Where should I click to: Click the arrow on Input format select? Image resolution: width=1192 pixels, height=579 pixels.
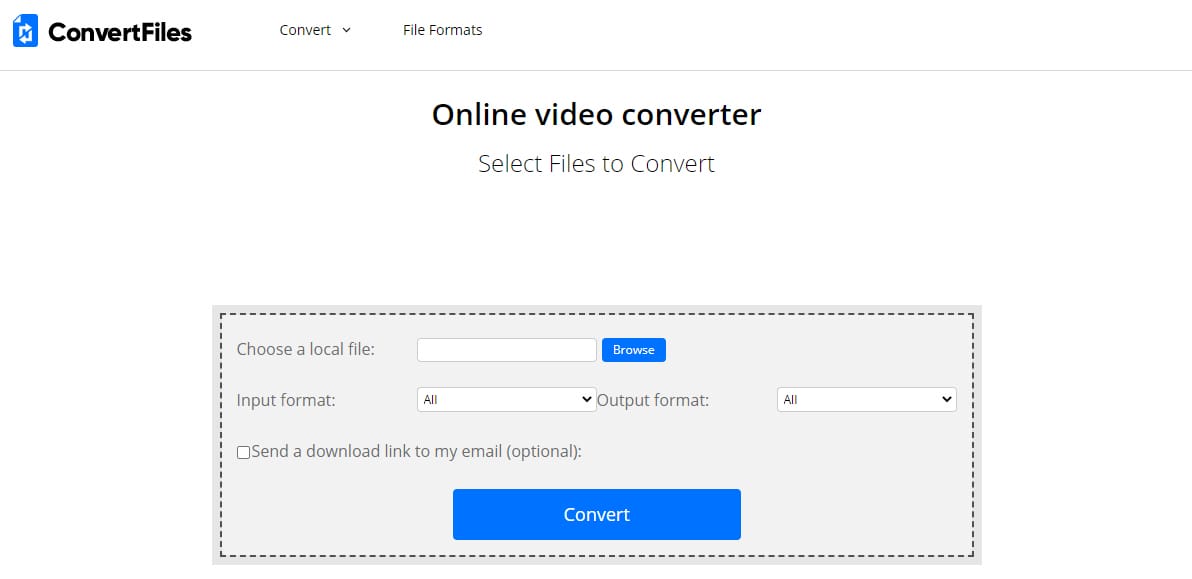click(586, 400)
